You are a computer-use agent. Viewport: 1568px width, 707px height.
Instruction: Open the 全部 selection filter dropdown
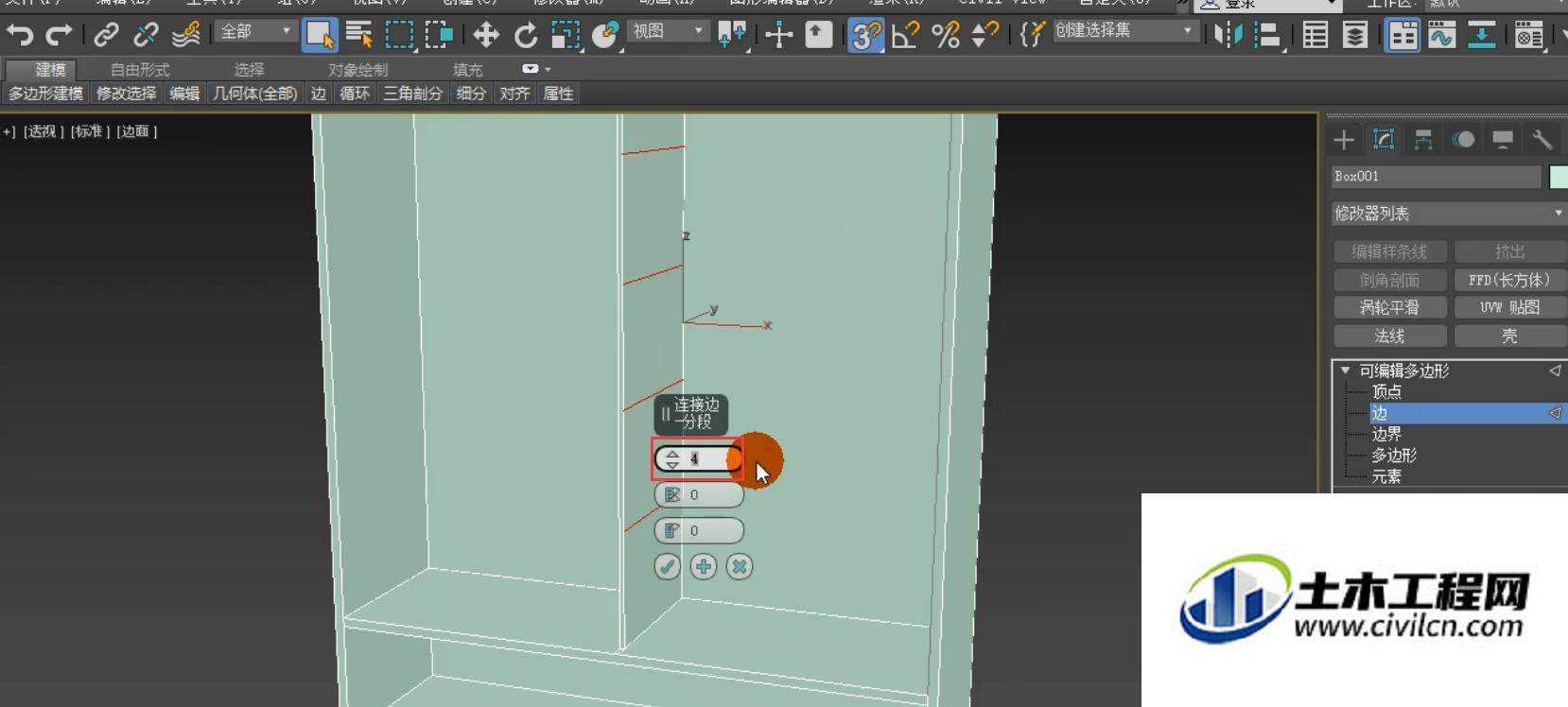[255, 31]
